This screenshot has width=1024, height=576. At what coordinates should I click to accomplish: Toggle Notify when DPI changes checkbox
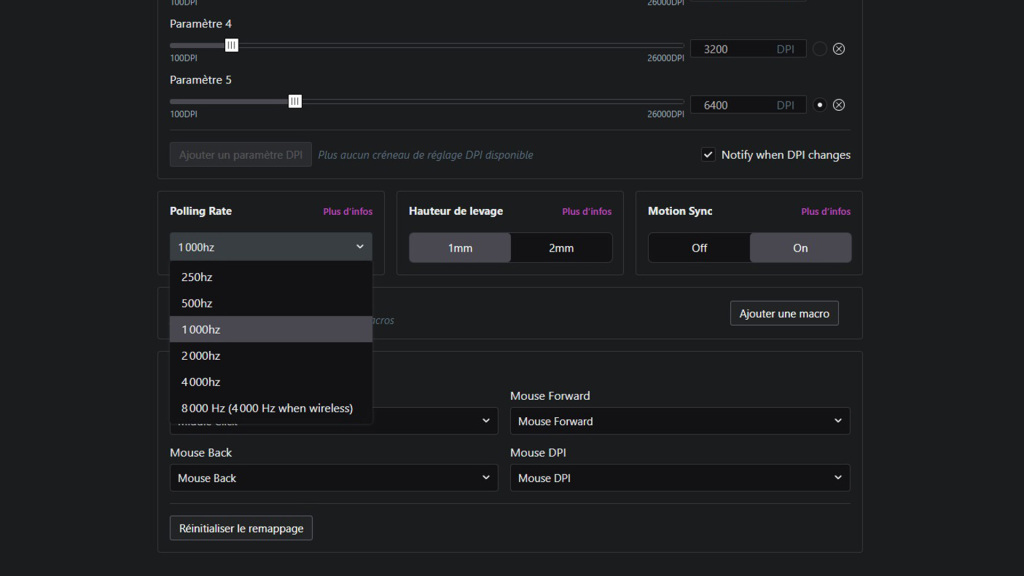pos(708,155)
